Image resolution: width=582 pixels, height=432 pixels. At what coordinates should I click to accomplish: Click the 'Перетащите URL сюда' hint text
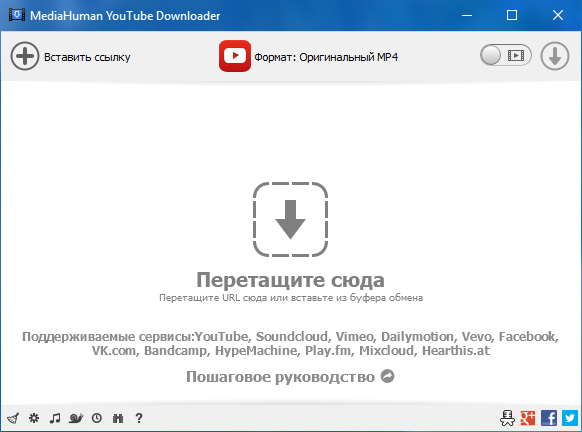[291, 298]
